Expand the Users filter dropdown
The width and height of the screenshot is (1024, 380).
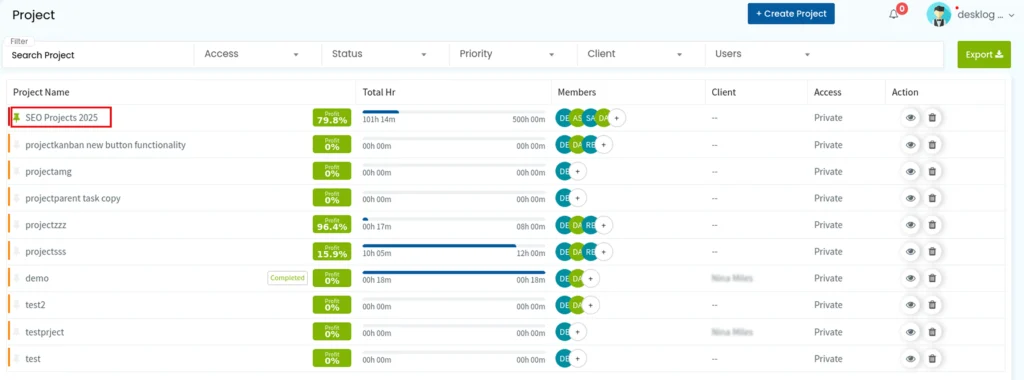769,54
